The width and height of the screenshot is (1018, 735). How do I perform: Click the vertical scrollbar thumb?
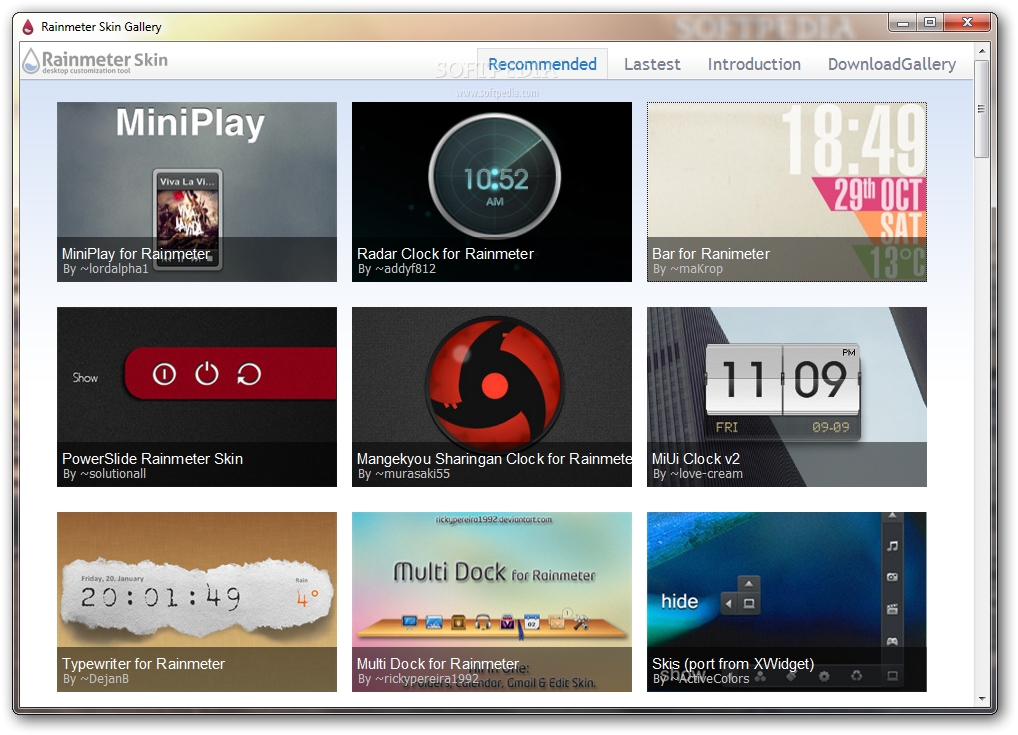981,109
